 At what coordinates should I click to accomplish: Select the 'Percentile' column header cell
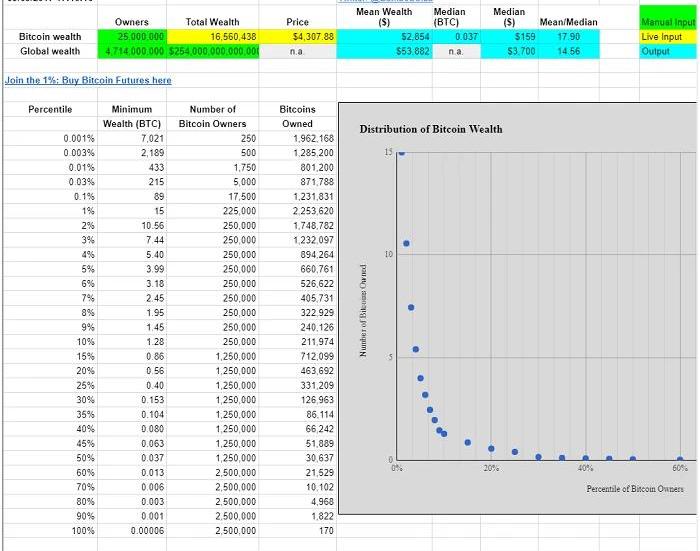(x=50, y=109)
